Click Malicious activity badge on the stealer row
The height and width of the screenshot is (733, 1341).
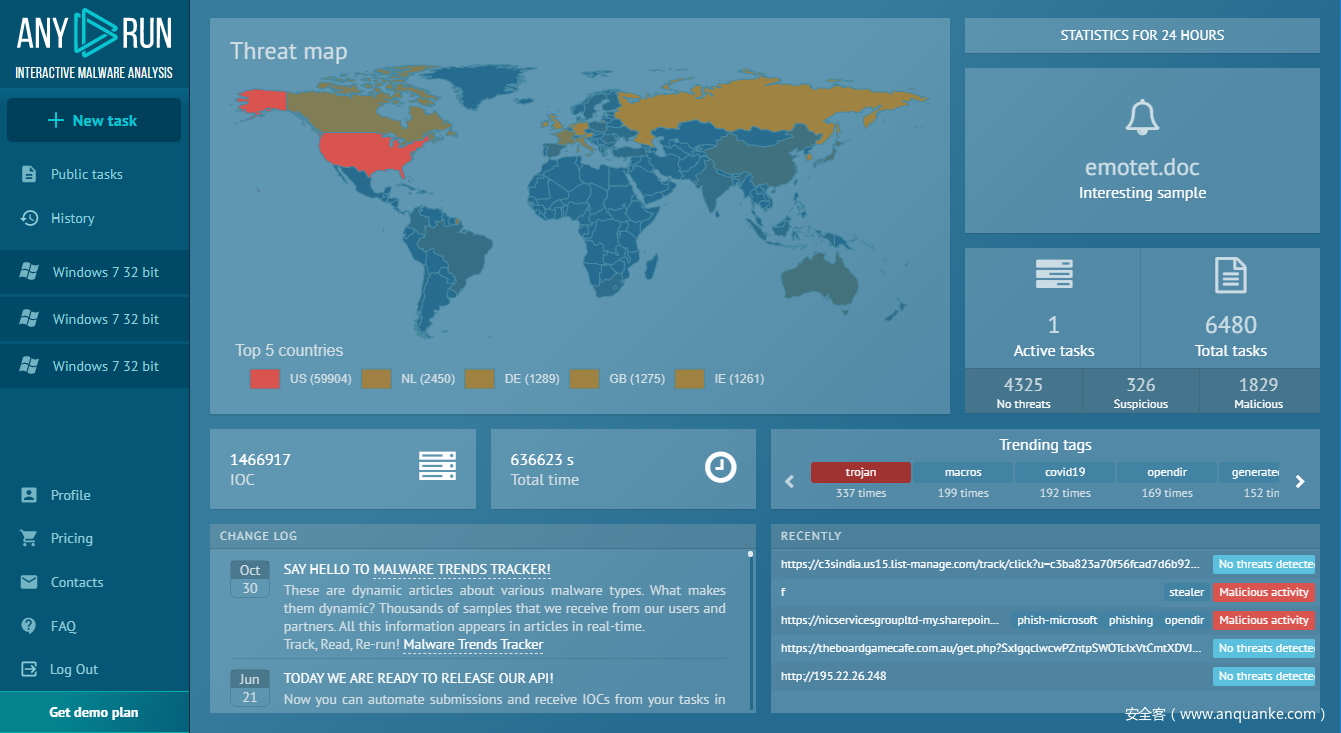coord(1264,592)
